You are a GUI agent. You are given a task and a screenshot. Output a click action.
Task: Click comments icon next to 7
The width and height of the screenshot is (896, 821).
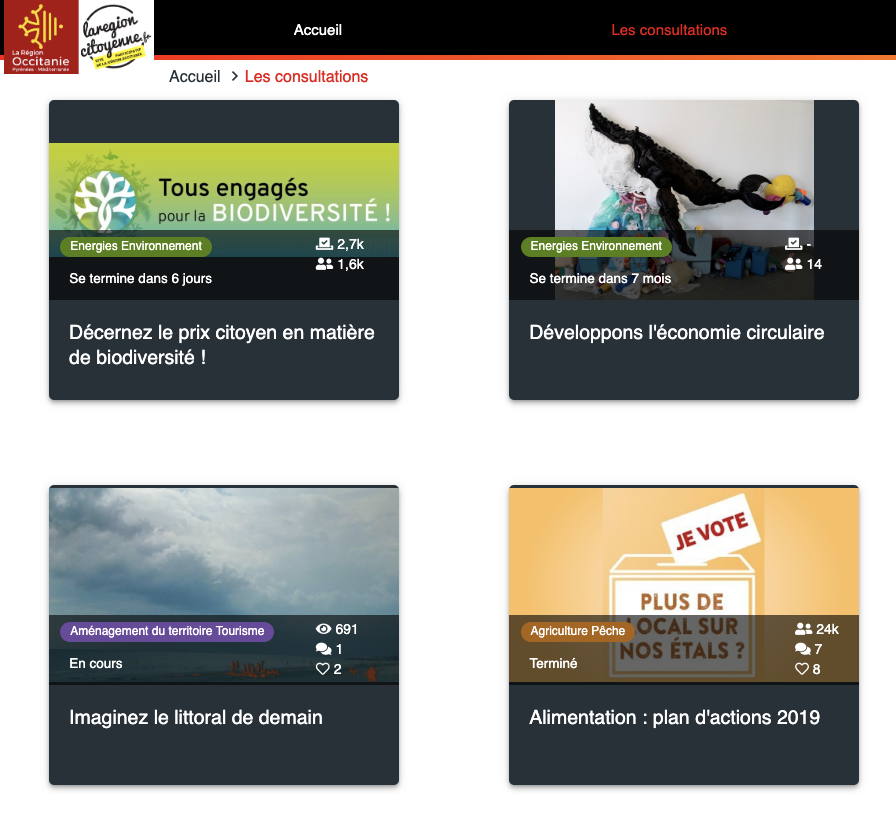coord(803,649)
